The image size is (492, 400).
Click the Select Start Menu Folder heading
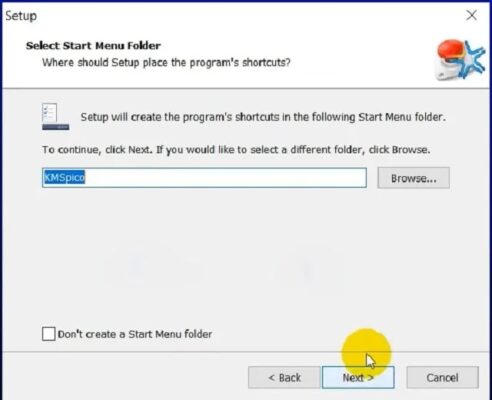93,46
